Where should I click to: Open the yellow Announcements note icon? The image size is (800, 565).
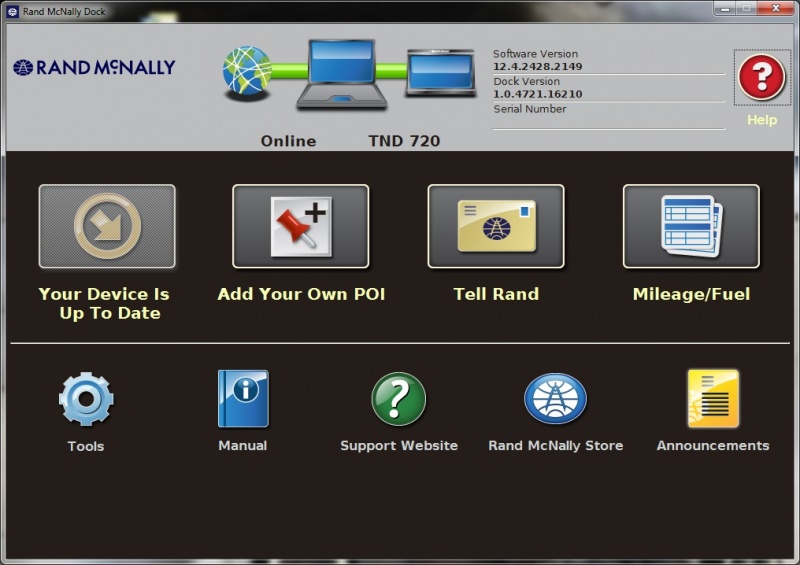click(713, 399)
